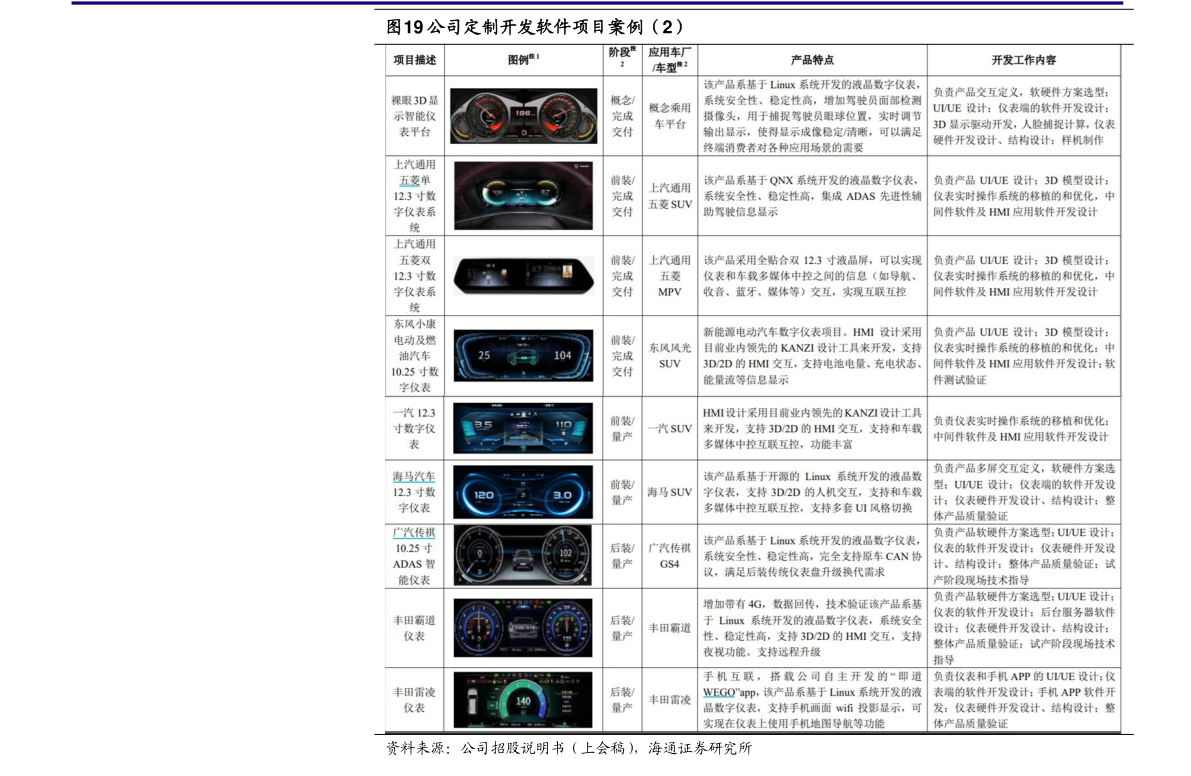Click the Toyota Prado instrument cluster image
Image resolution: width=1191 pixels, height=776 pixels.
(524, 628)
